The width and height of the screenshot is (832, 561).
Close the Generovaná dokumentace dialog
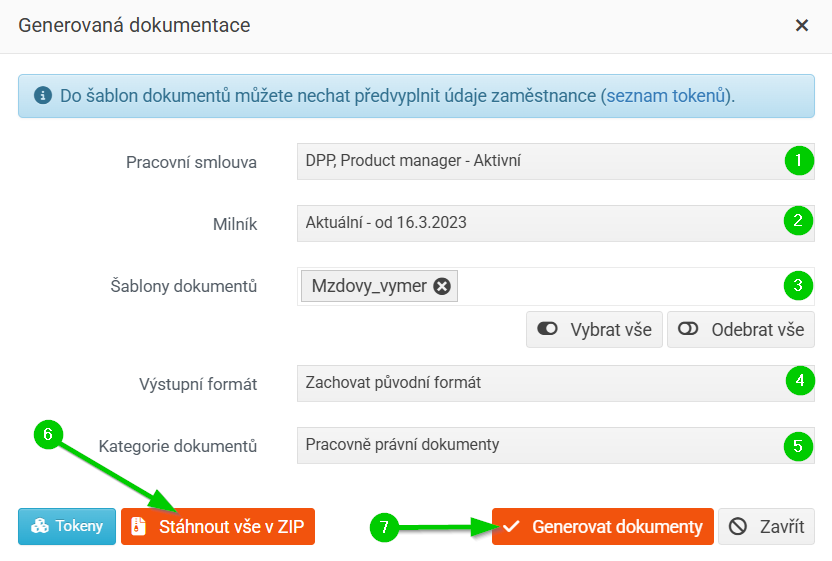click(801, 26)
